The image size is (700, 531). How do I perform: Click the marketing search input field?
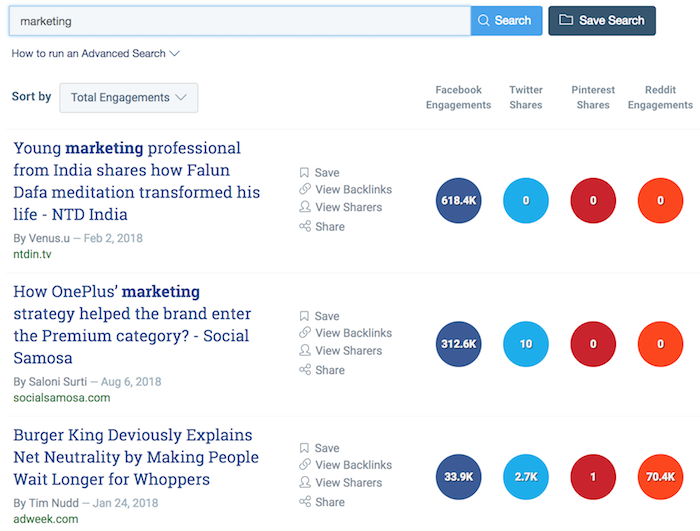coord(240,21)
